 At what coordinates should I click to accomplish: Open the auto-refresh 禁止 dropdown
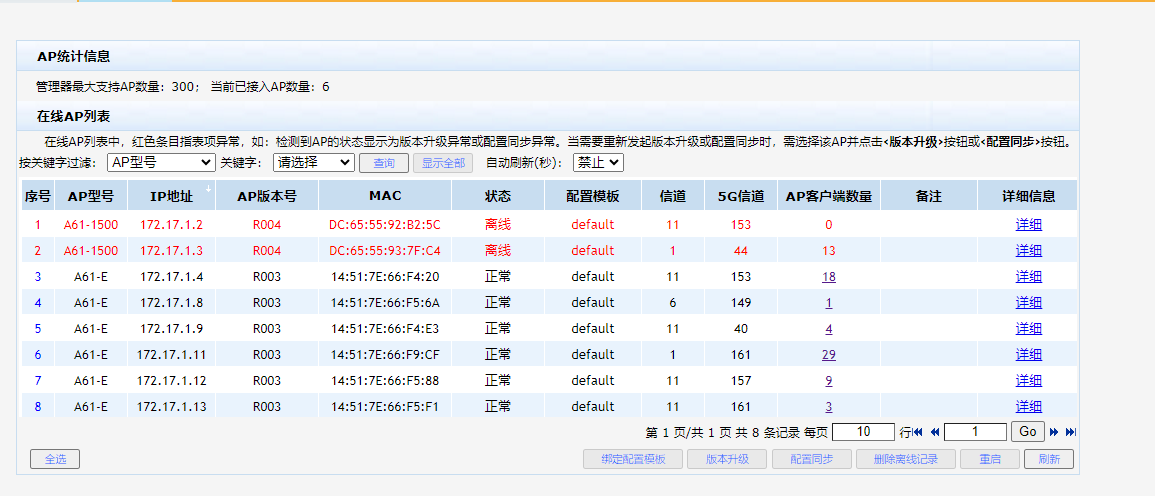click(x=598, y=162)
